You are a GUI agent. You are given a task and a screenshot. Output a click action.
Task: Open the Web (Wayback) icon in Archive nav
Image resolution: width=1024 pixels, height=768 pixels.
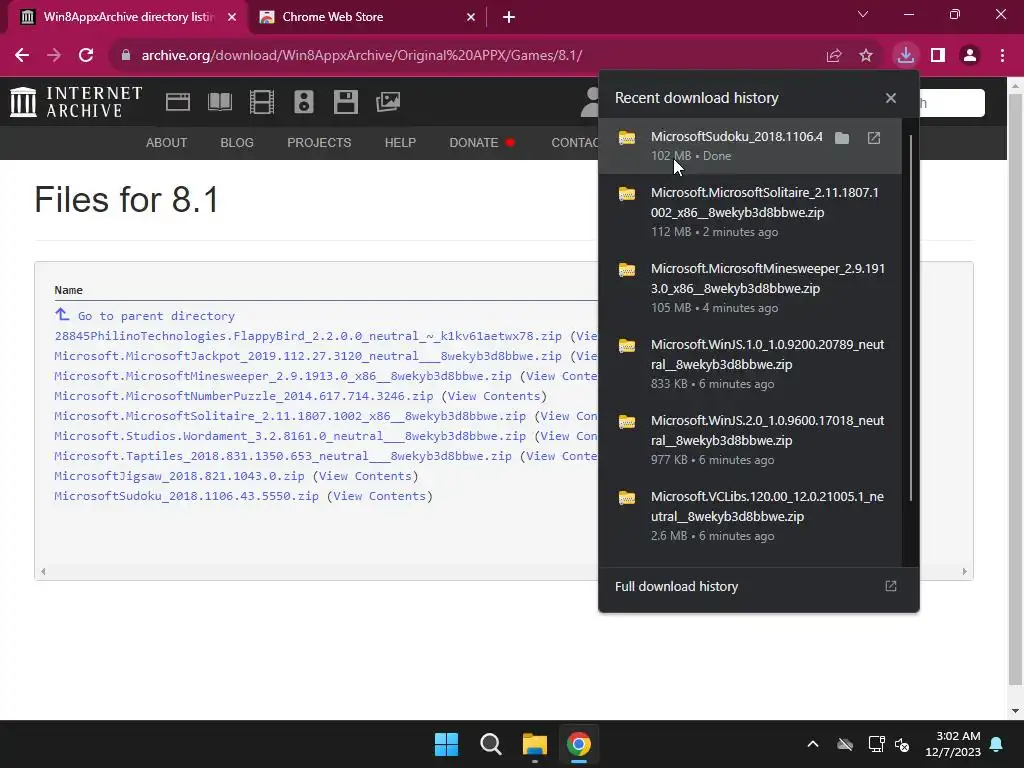tap(178, 102)
